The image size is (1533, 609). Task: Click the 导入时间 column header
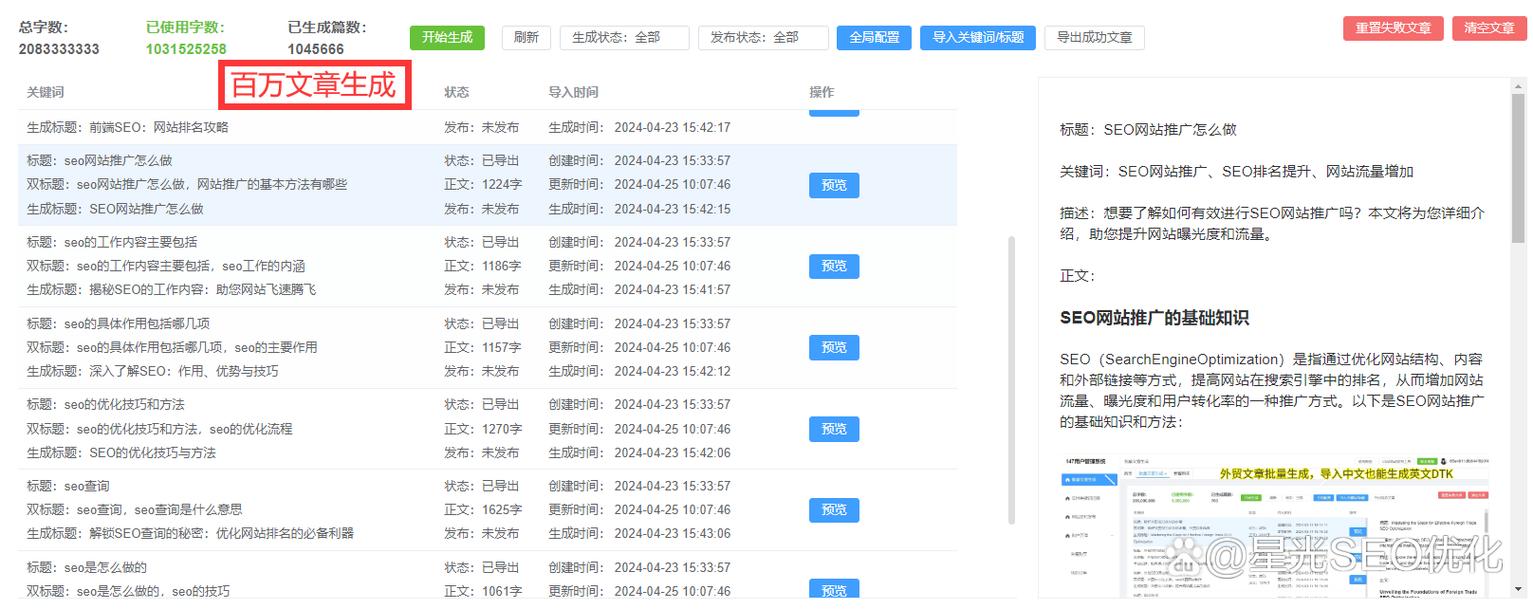click(x=573, y=92)
